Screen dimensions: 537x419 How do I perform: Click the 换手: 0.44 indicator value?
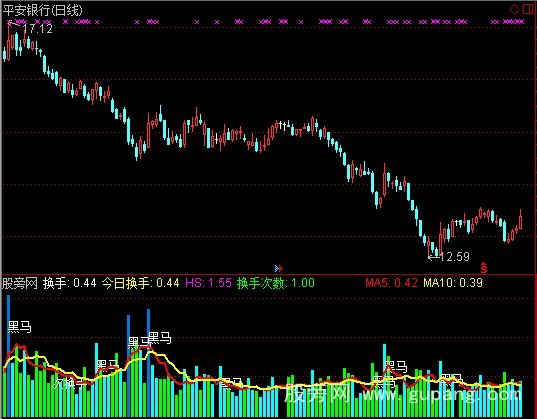[70, 283]
